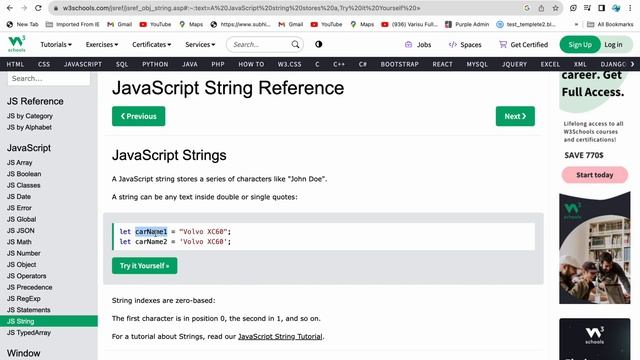Open JS JSON in sidebar

[21, 231]
